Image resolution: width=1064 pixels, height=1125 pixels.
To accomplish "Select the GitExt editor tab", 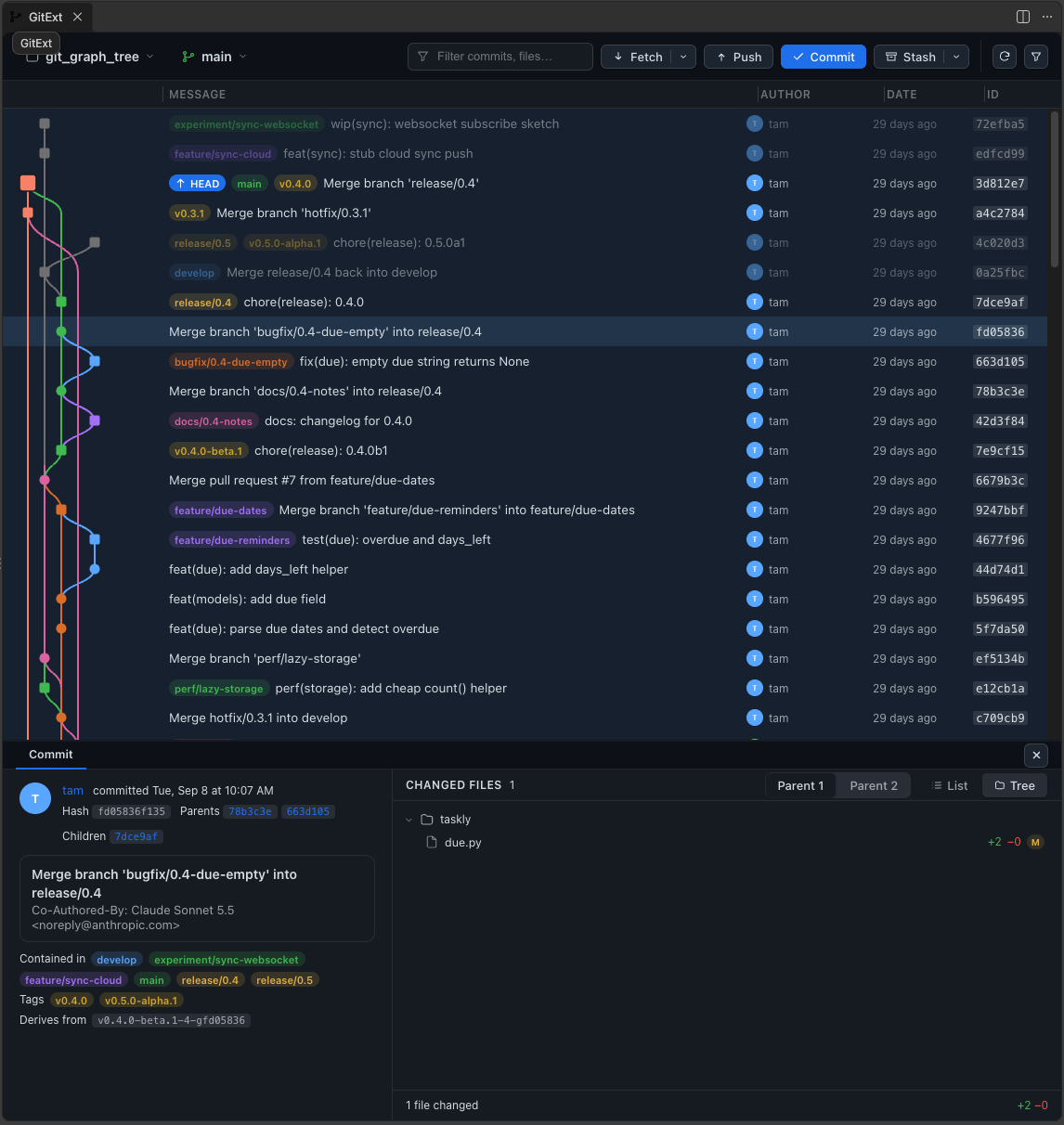I will click(x=45, y=17).
